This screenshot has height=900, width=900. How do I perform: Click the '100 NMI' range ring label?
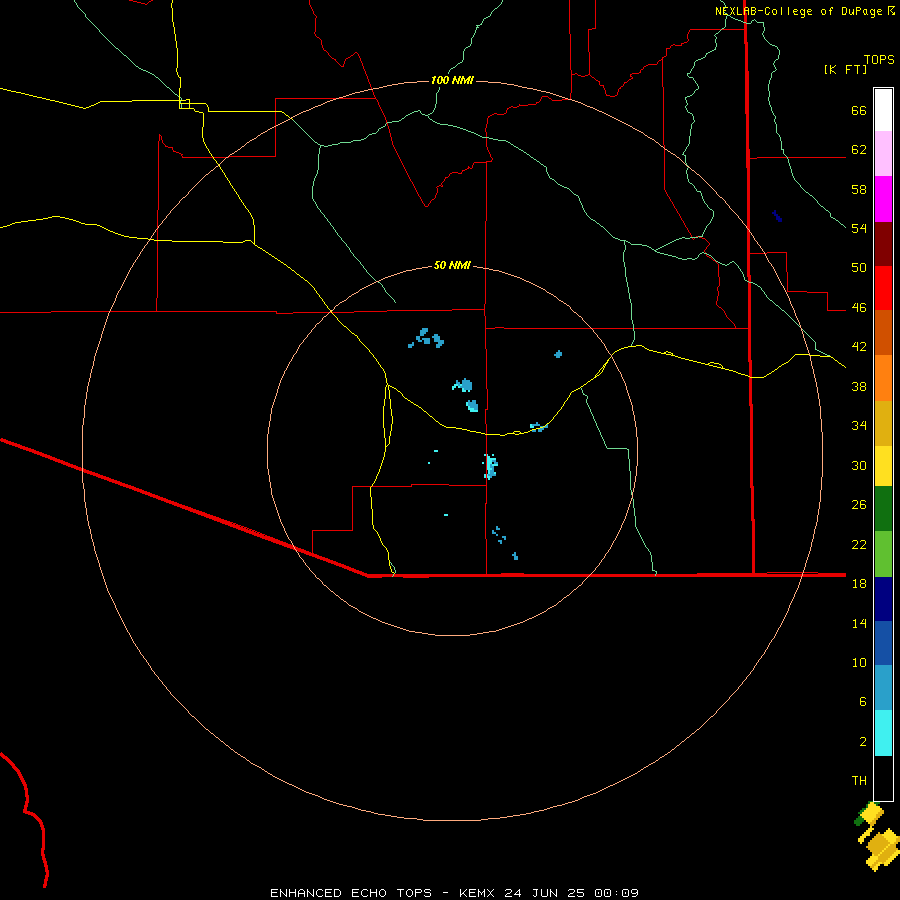[x=452, y=80]
